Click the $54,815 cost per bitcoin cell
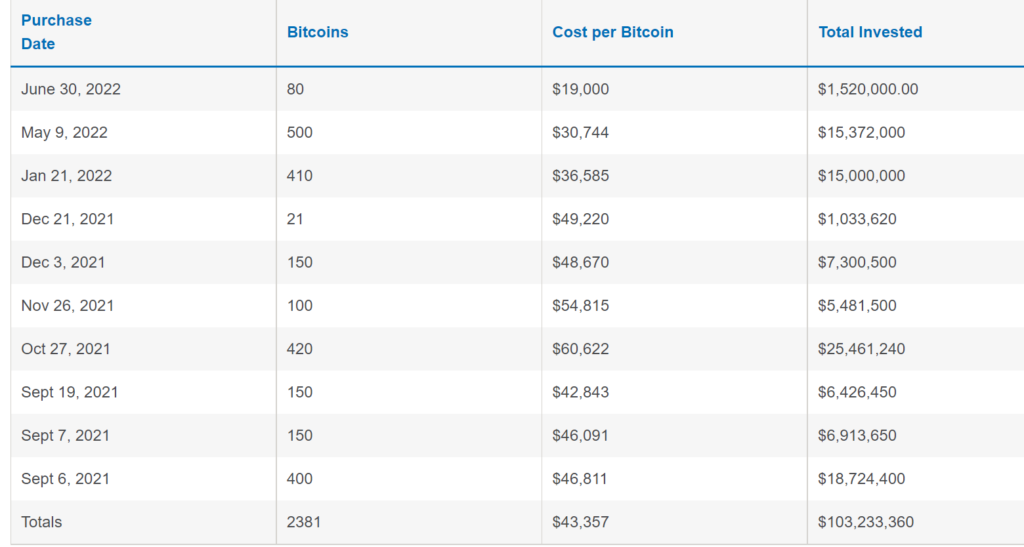 click(x=580, y=306)
